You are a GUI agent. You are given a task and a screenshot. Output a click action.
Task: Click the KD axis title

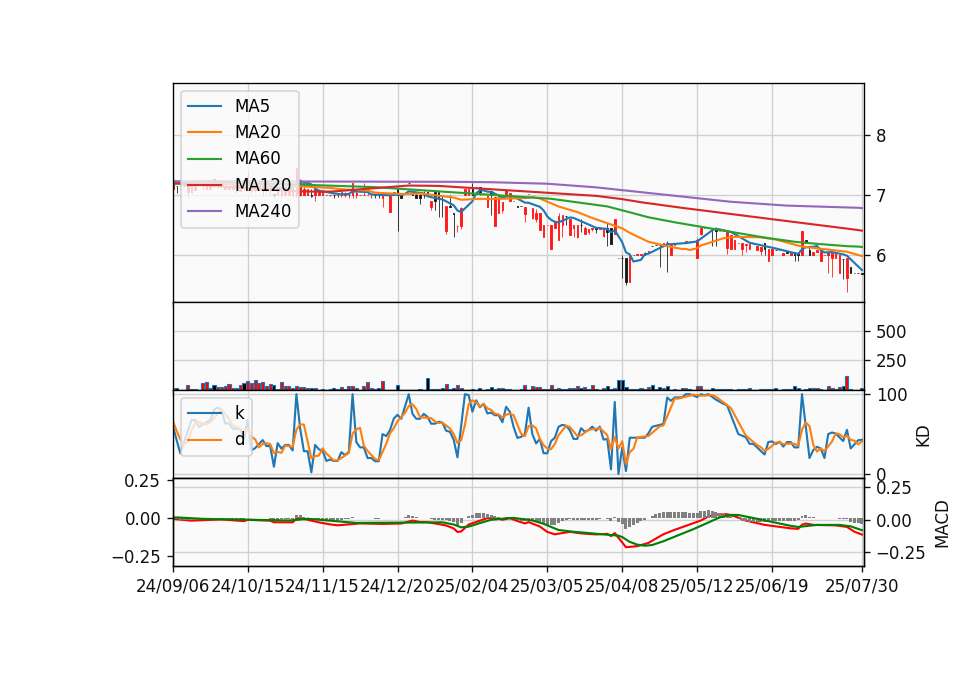point(923,436)
